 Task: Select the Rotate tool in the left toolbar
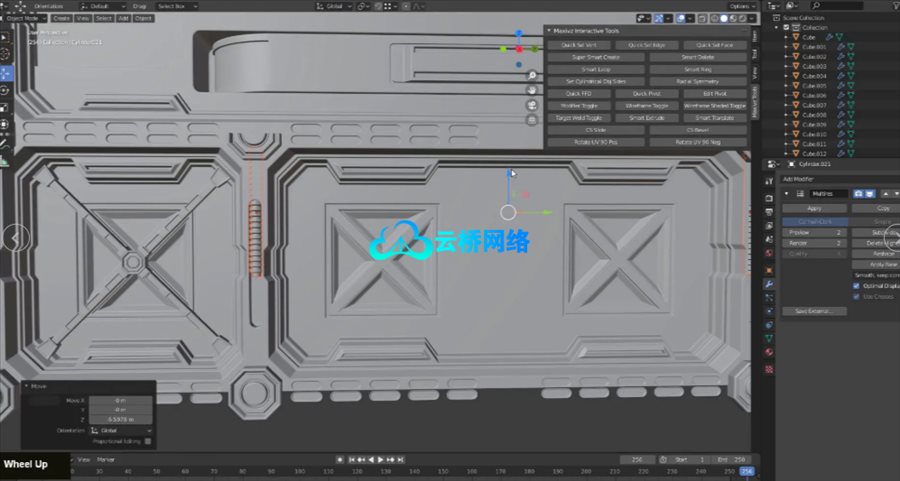click(x=5, y=90)
